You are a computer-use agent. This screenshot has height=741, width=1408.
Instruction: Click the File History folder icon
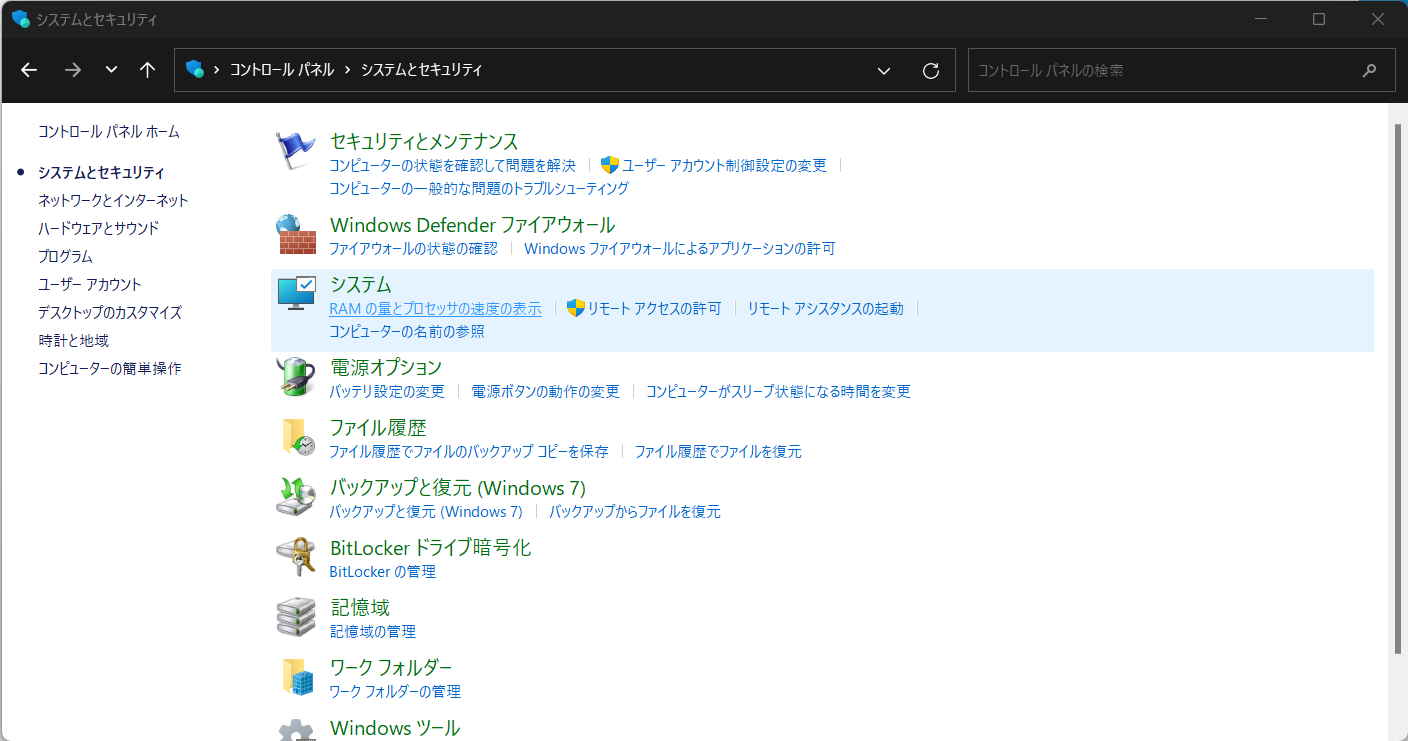click(x=295, y=437)
